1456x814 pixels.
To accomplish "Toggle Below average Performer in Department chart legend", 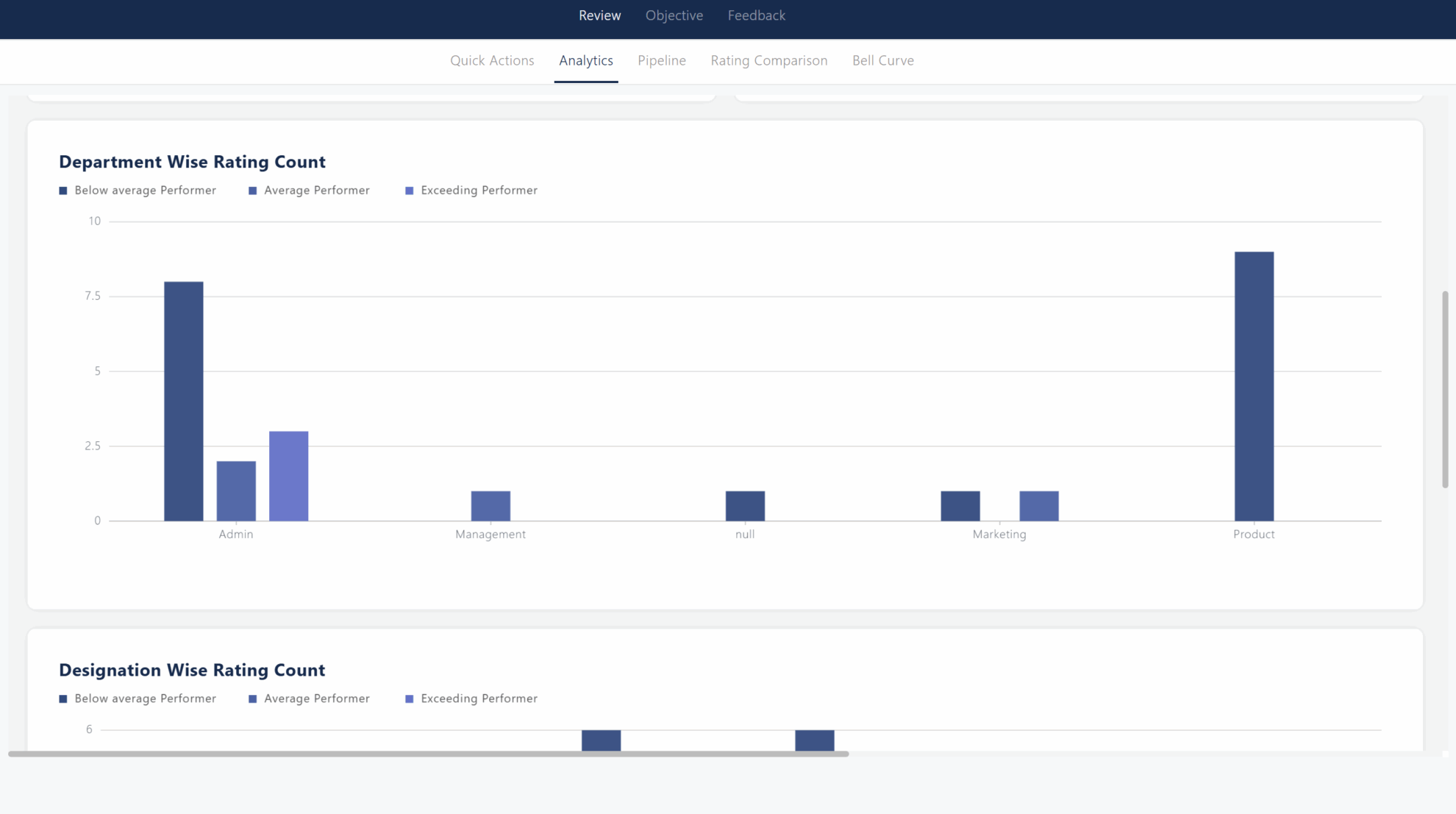I will pos(138,190).
